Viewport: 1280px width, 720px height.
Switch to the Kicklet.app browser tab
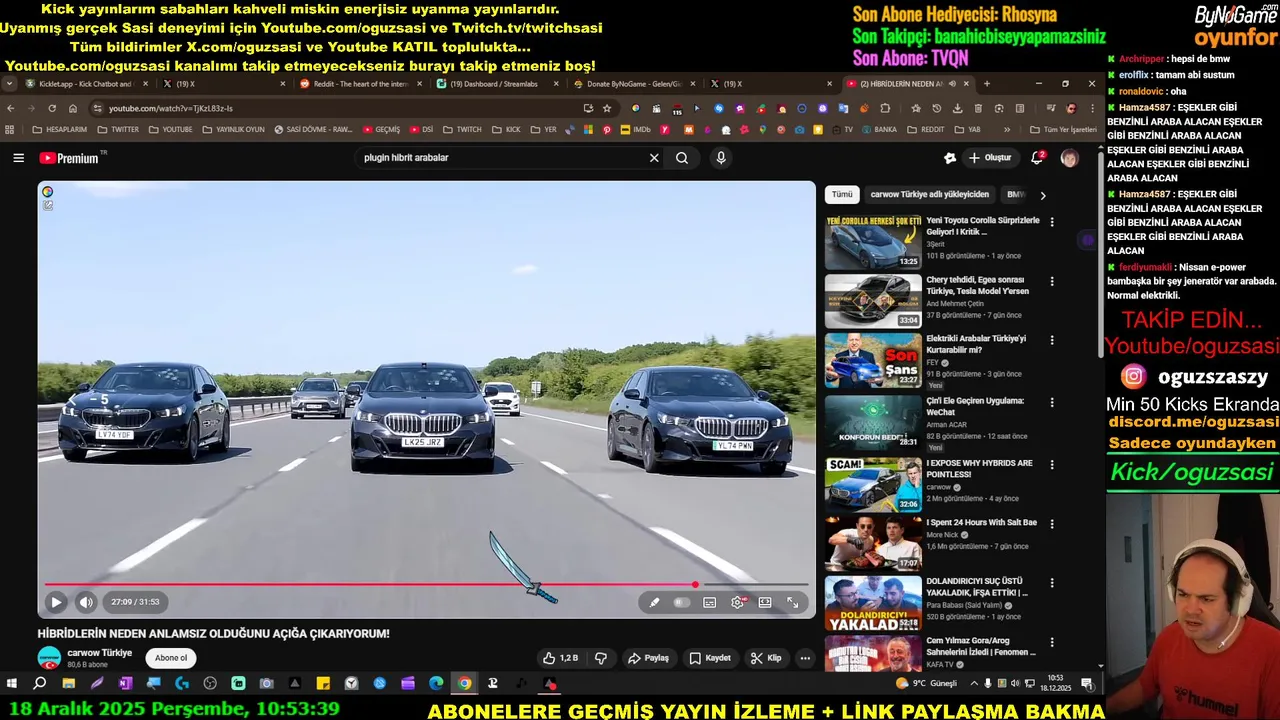(87, 84)
